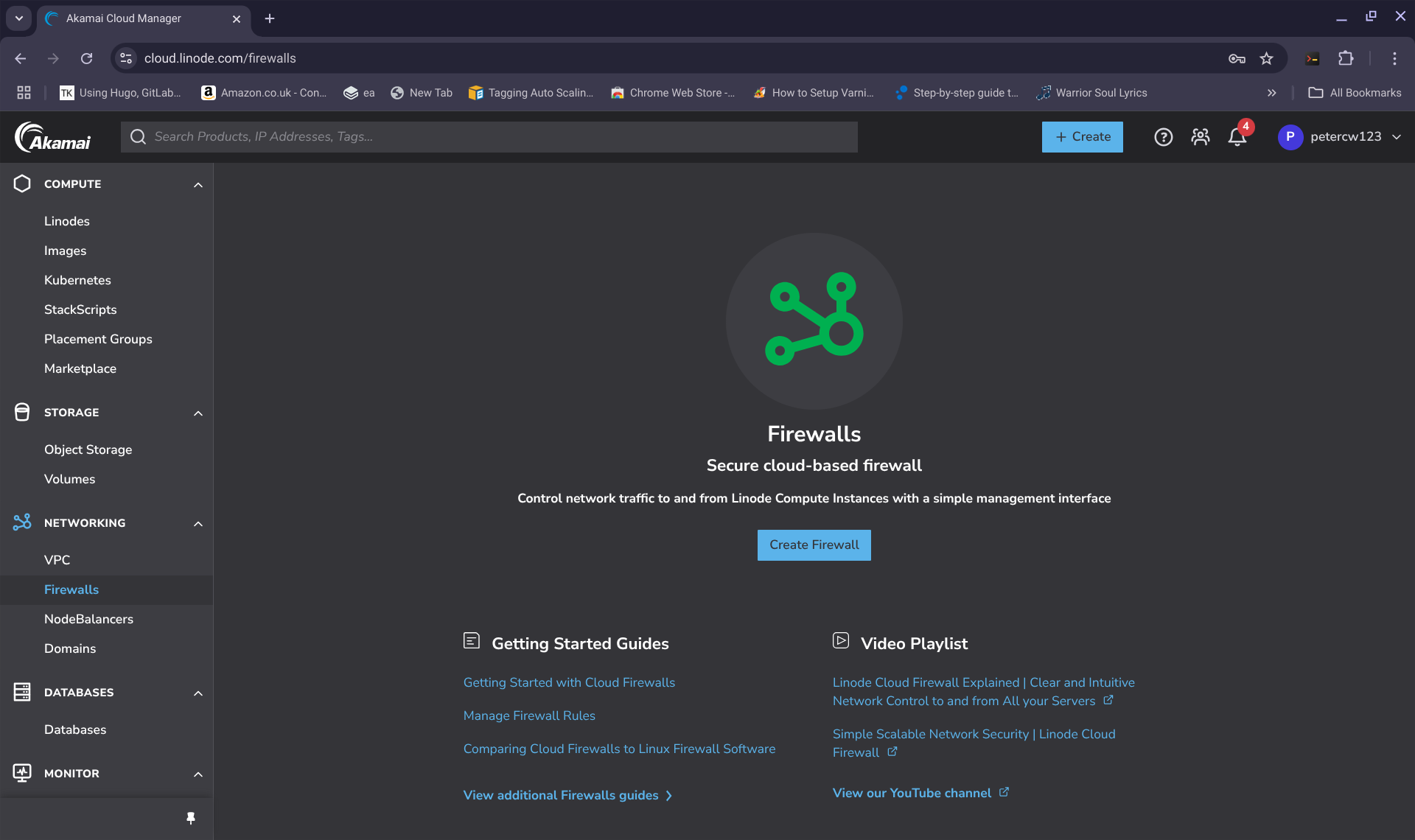
Task: Click the Video Playlist play icon
Action: click(x=841, y=641)
